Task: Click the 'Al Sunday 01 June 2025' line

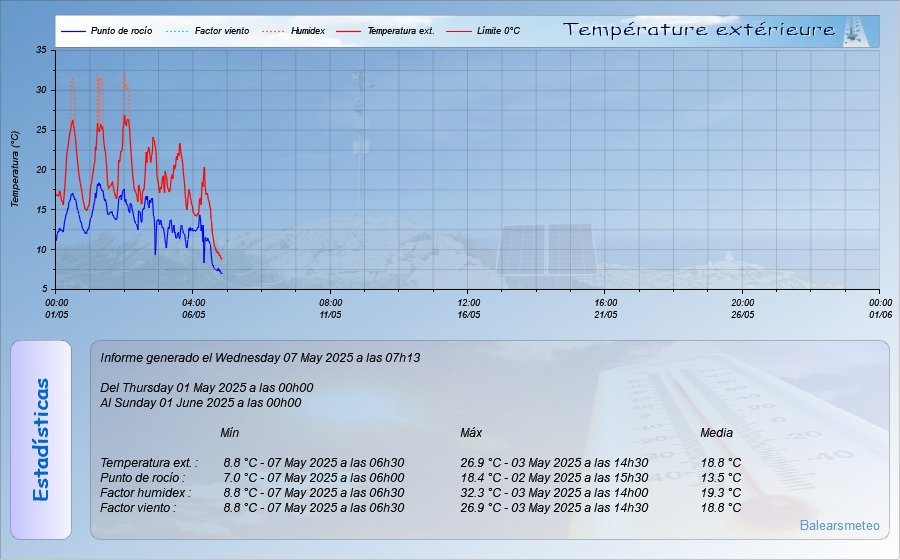Action: 200,403
